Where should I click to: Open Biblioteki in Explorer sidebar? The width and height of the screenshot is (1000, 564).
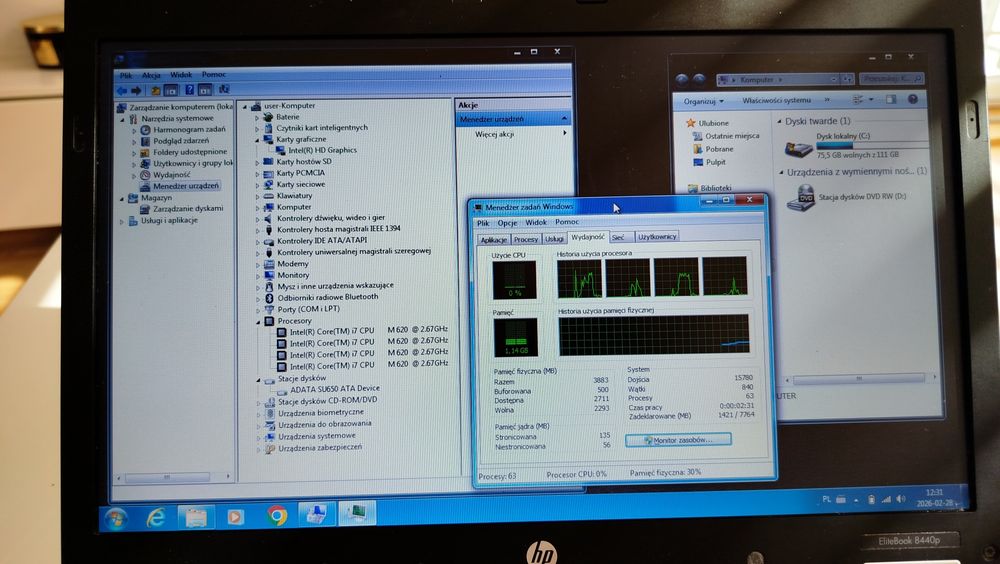(x=716, y=188)
